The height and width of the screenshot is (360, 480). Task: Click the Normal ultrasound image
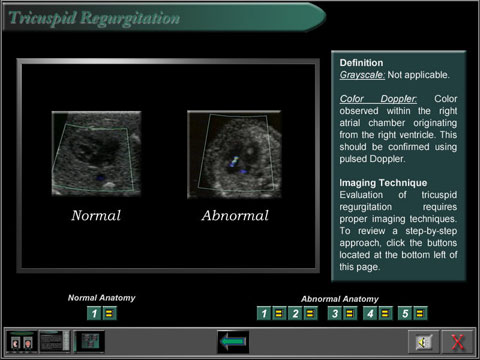(x=96, y=153)
